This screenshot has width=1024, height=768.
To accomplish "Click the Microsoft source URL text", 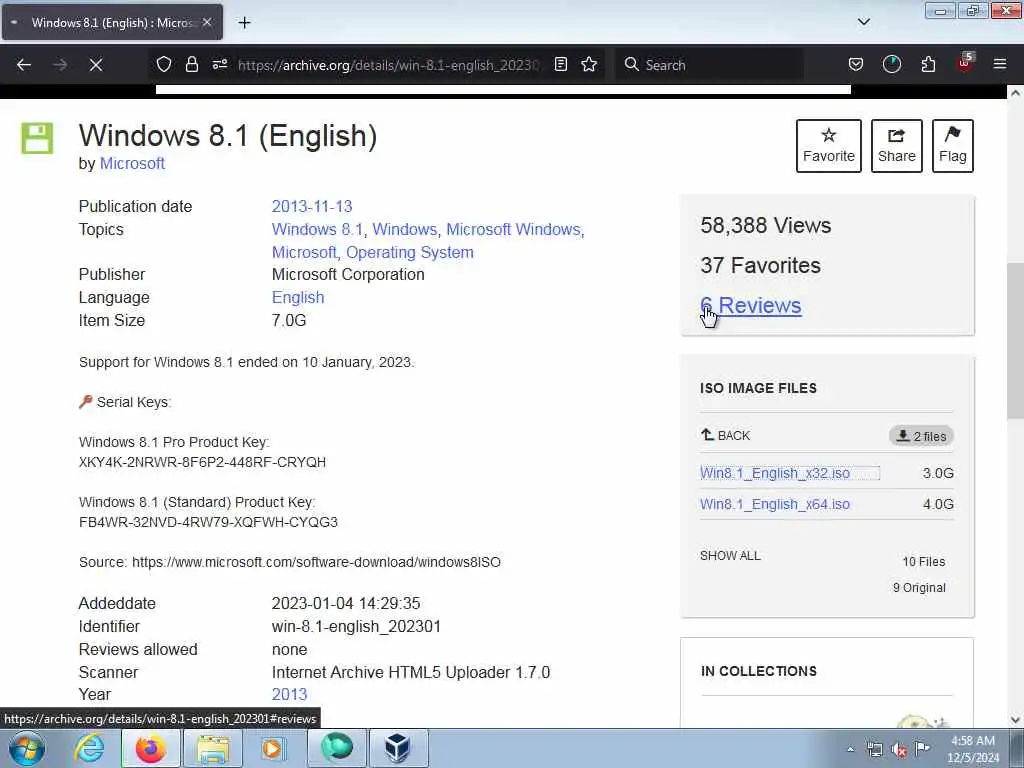I will (x=316, y=562).
